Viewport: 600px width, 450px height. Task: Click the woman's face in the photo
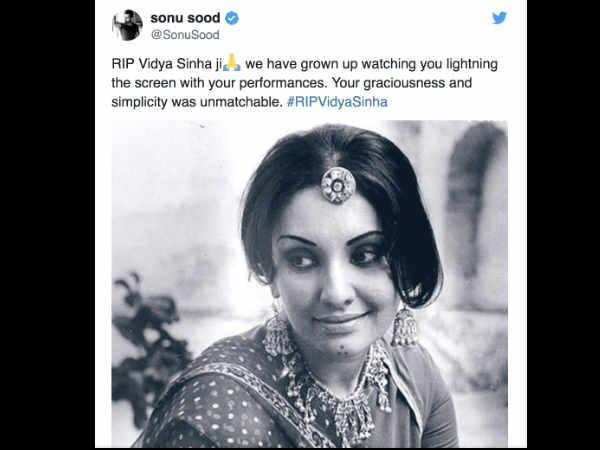pos(329,277)
